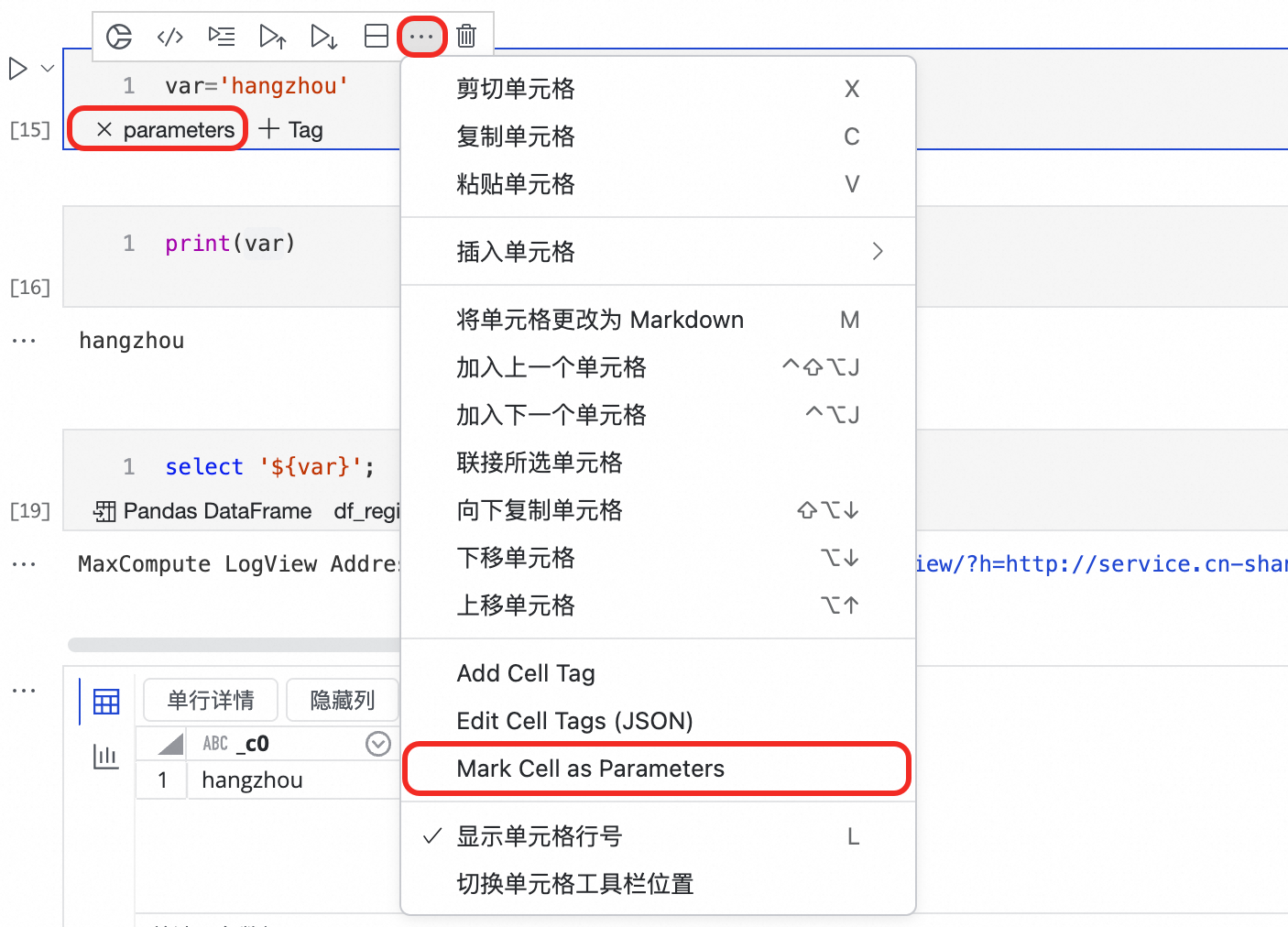Viewport: 1288px width, 927px height.
Task: Select 上移单元格 menu entry
Action: [658, 605]
